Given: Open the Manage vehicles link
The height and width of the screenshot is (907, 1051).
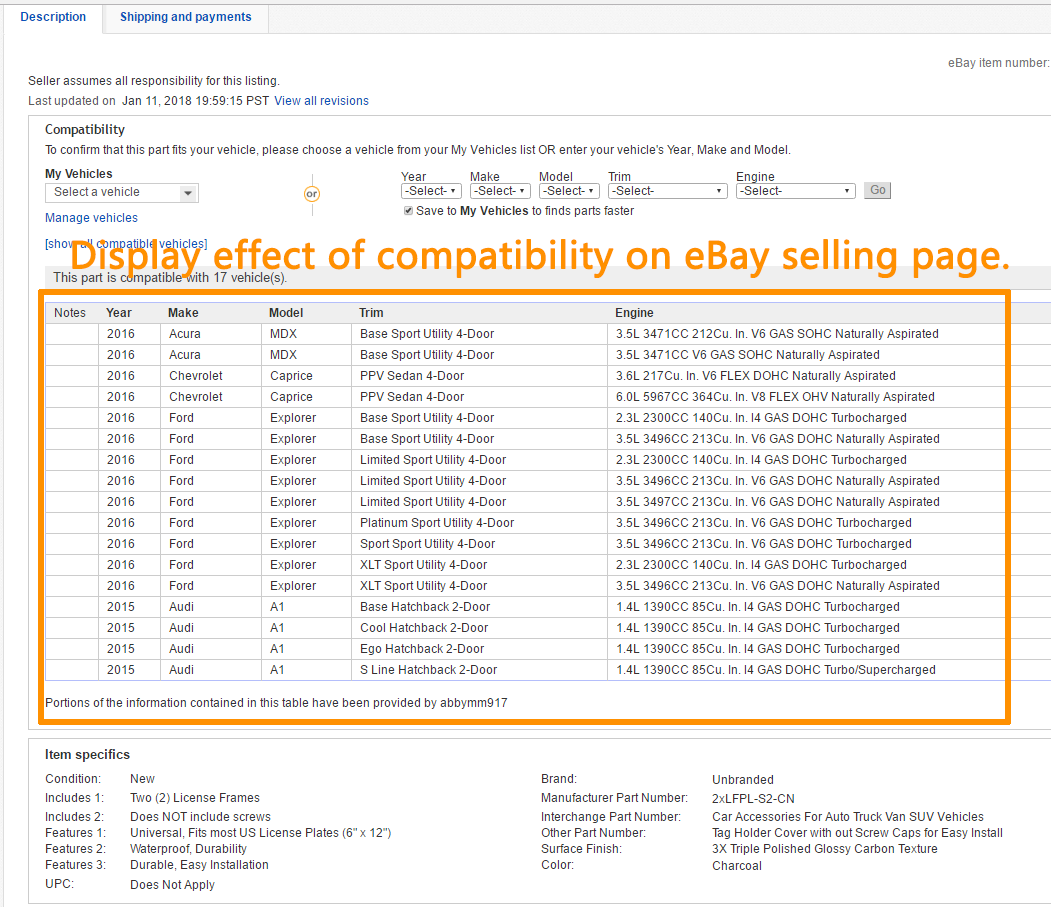Looking at the screenshot, I should 91,218.
